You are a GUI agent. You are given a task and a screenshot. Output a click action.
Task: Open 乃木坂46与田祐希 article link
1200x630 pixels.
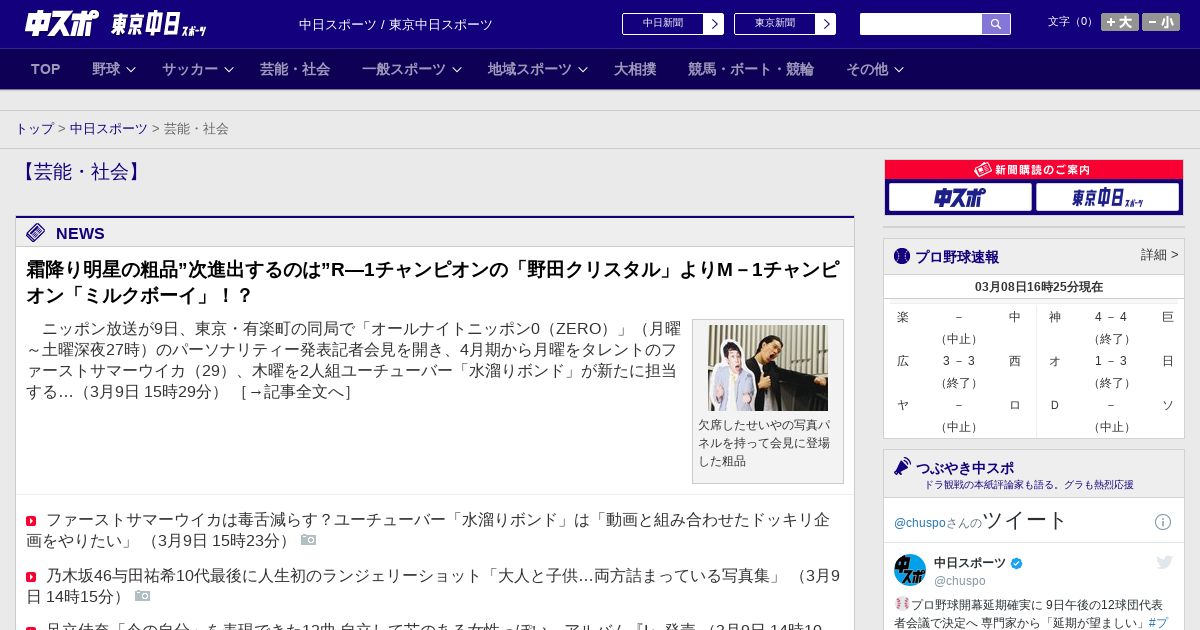tap(433, 586)
